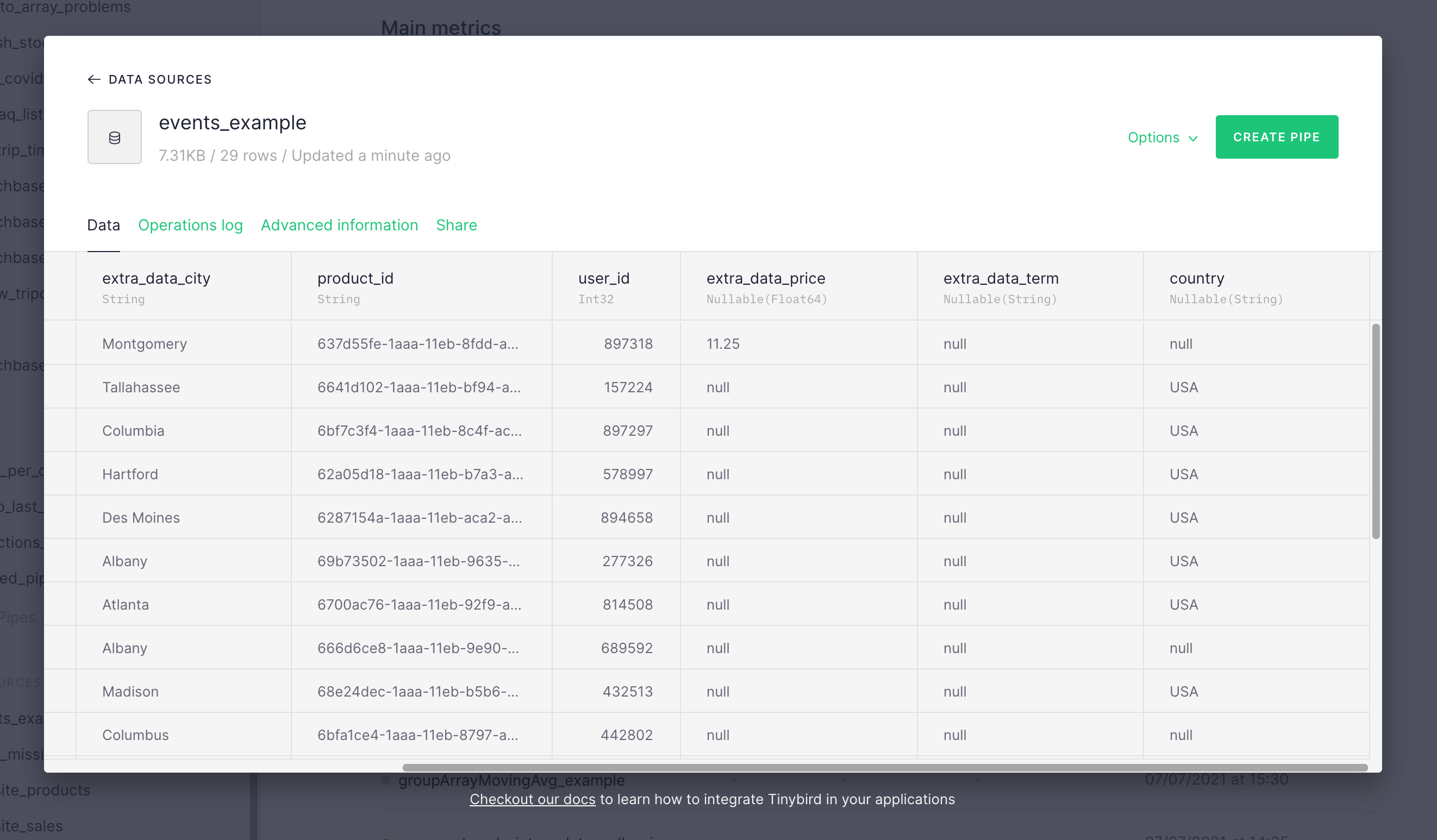The image size is (1437, 840).
Task: Click the horizontal scrollbar below the table
Action: (885, 768)
